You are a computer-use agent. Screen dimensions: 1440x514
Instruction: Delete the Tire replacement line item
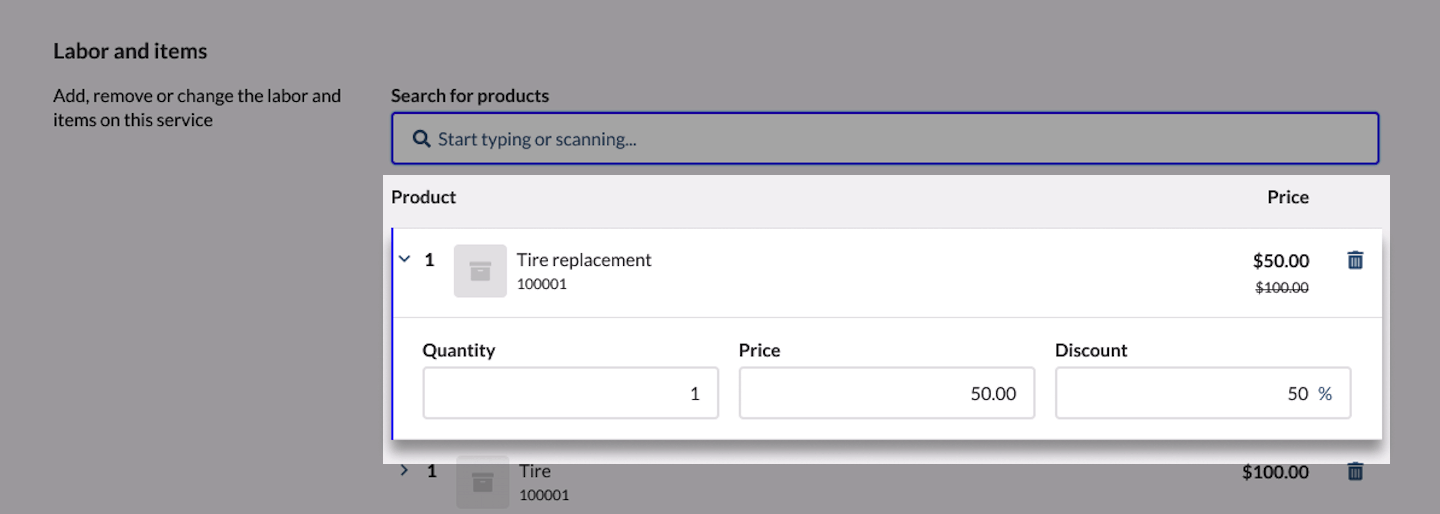click(1355, 260)
